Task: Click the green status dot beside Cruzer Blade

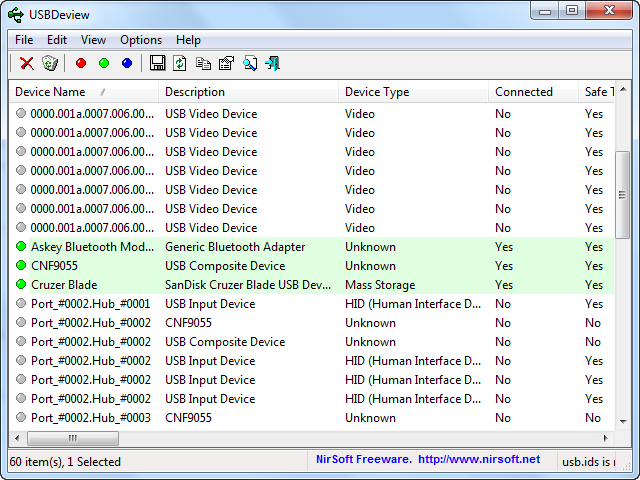Action: pyautogui.click(x=21, y=284)
